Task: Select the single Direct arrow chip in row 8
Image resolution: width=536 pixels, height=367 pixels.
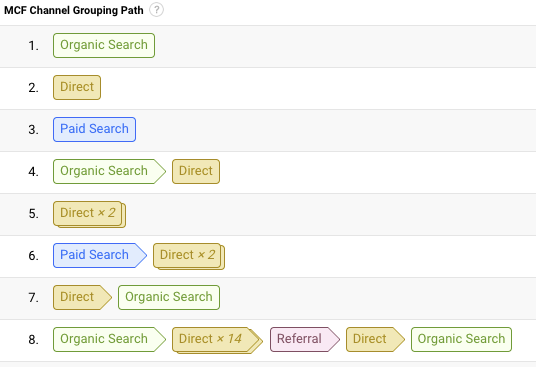Action: pyautogui.click(x=375, y=340)
